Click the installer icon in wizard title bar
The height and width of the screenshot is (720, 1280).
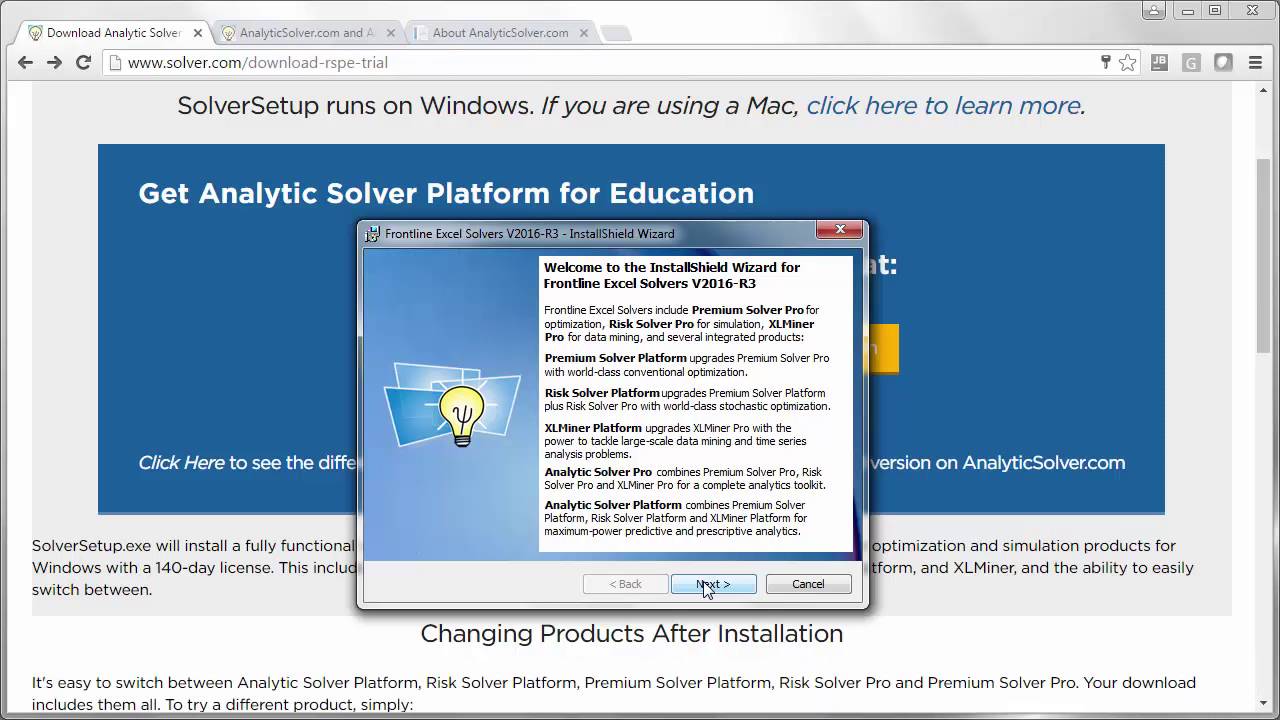point(372,233)
